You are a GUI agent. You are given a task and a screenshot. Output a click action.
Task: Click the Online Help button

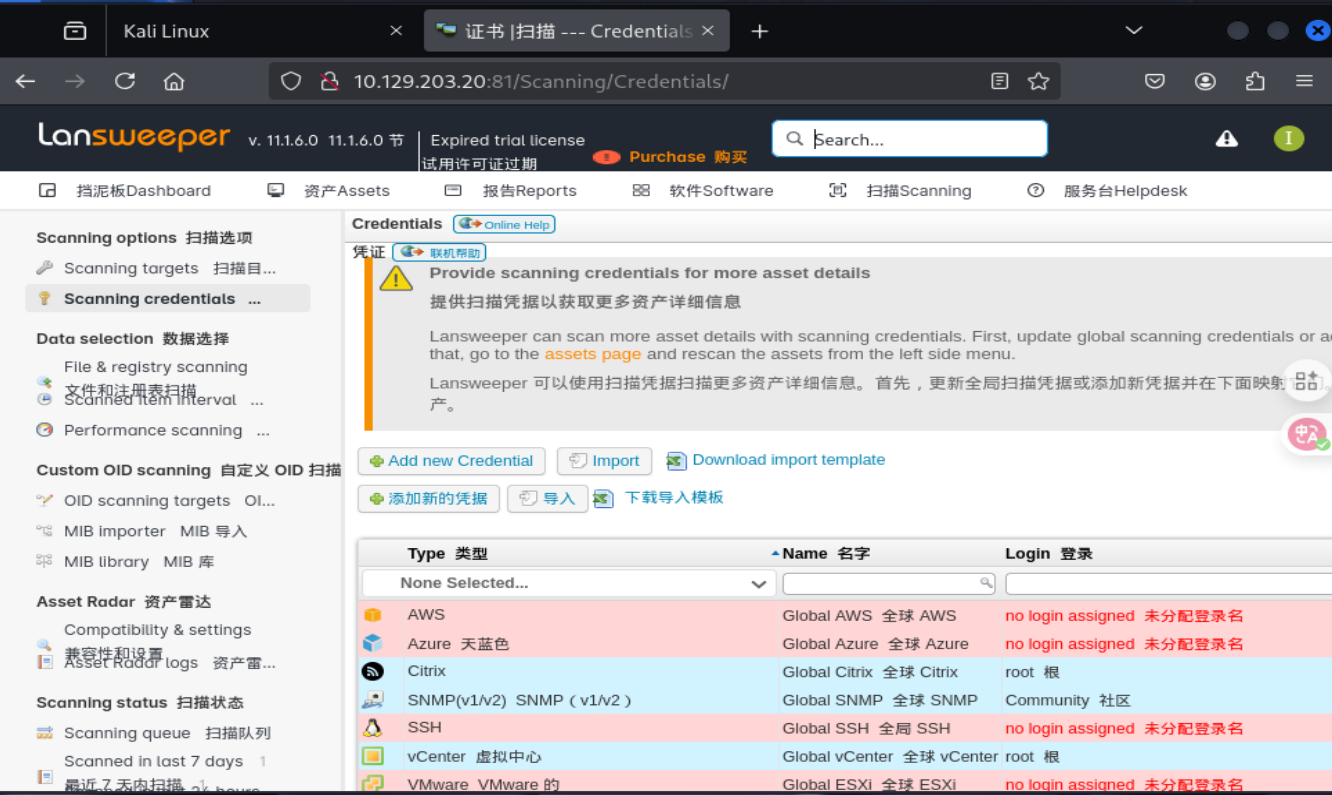coord(504,224)
